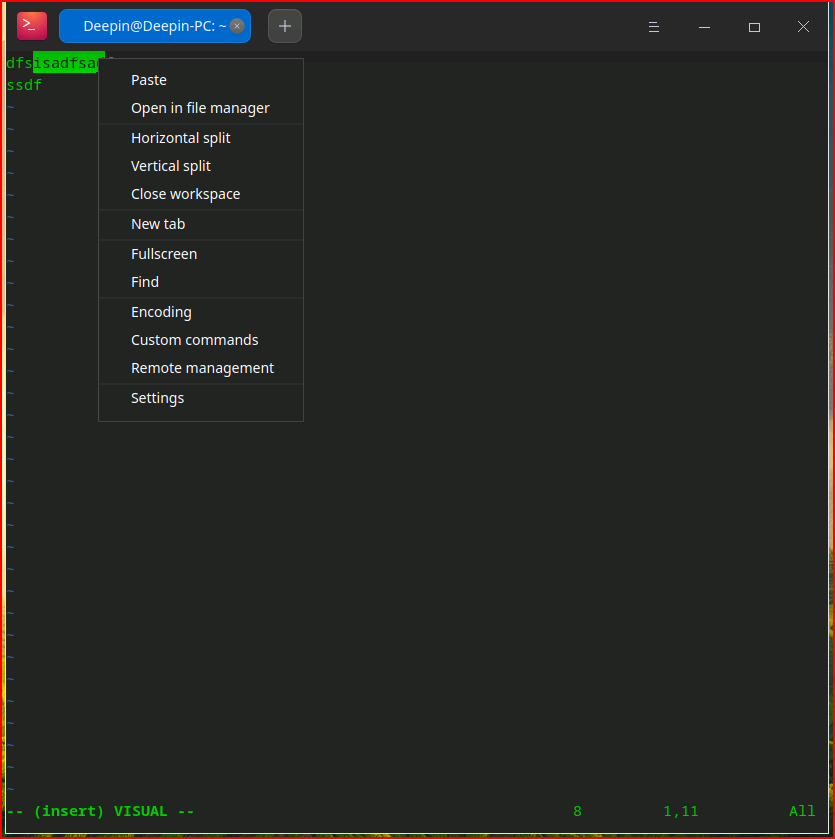The height and width of the screenshot is (839, 835).
Task: Click the '8' count in status line
Action: [x=577, y=811]
